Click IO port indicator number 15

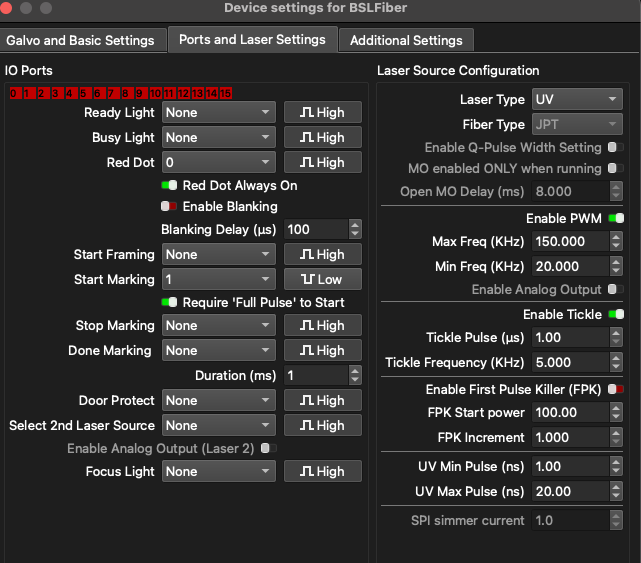(x=226, y=93)
